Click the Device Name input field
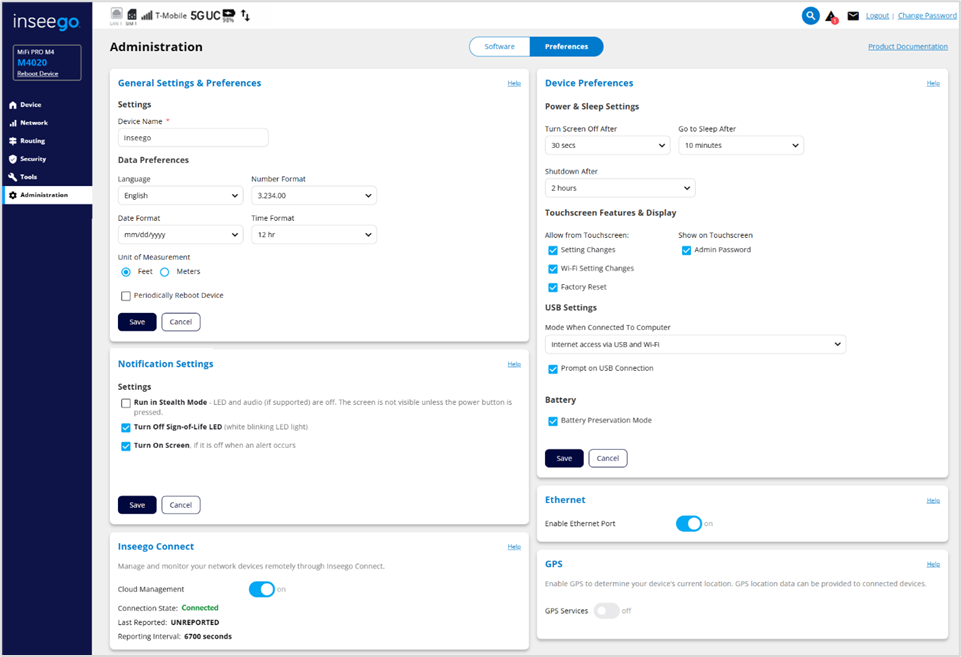The height and width of the screenshot is (657, 961). click(x=193, y=138)
